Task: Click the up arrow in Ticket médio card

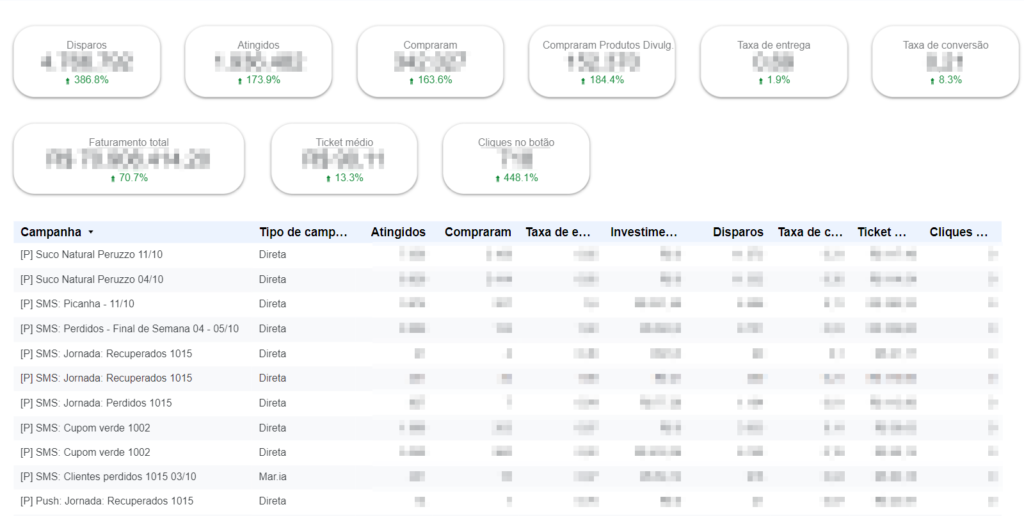Action: point(327,178)
